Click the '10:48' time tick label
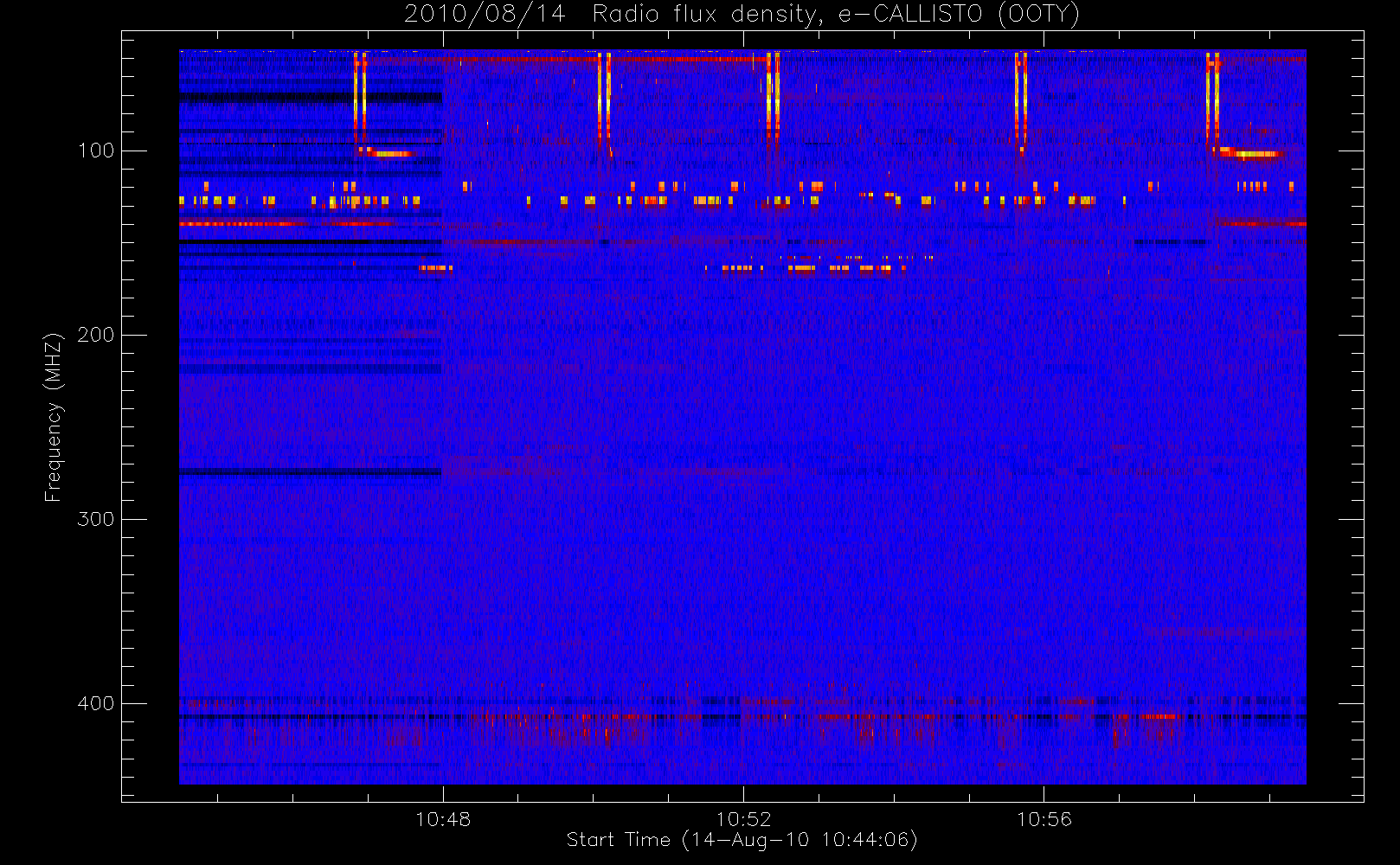This screenshot has height=865, width=1400. point(443,818)
